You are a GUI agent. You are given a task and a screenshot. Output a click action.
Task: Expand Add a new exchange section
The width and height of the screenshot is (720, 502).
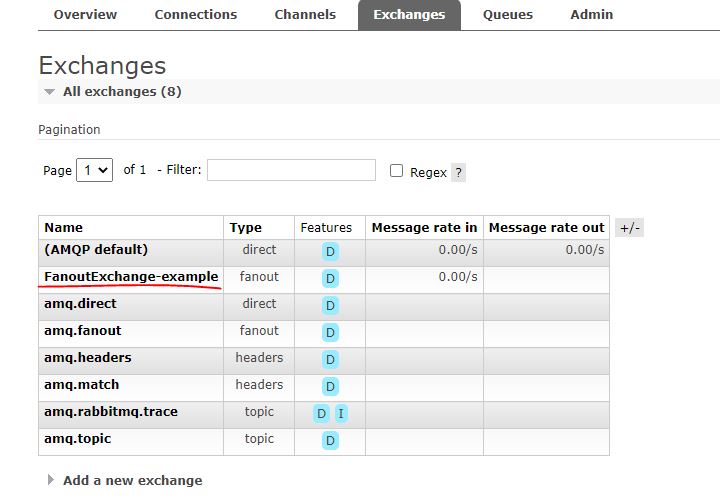click(131, 481)
